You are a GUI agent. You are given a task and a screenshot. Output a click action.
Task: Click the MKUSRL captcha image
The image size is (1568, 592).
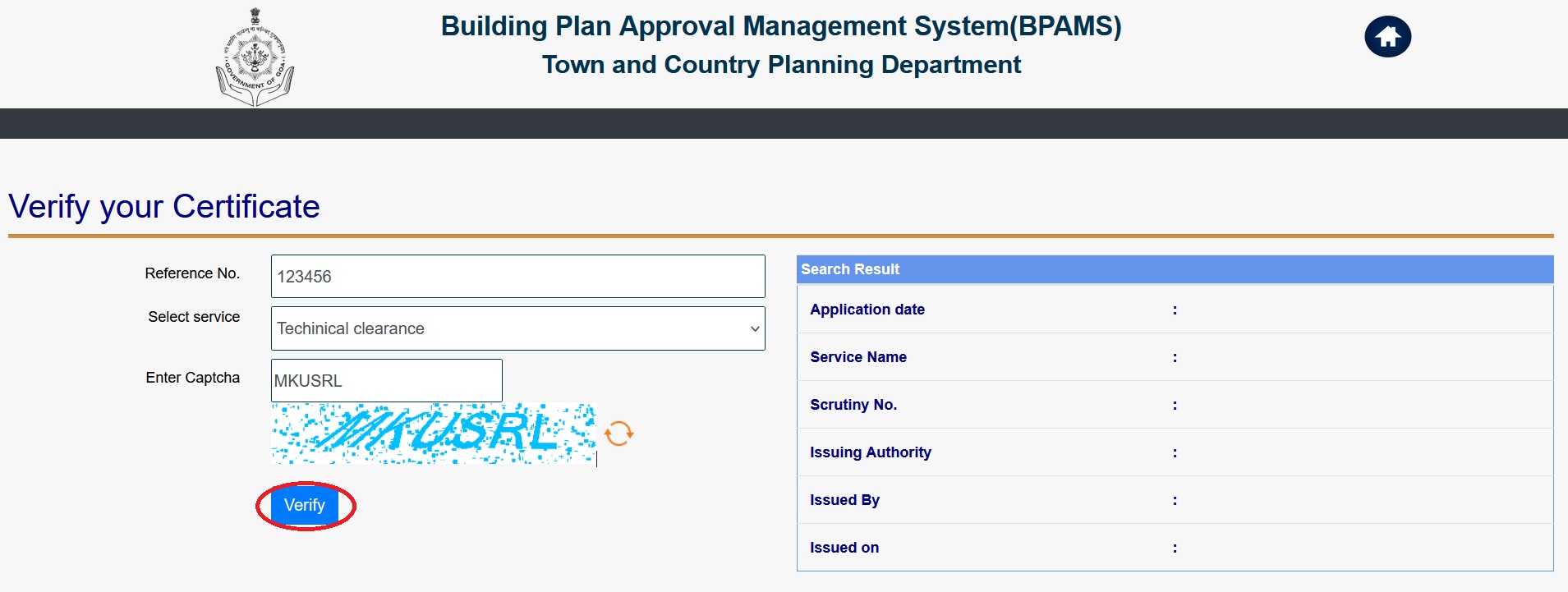(x=434, y=433)
